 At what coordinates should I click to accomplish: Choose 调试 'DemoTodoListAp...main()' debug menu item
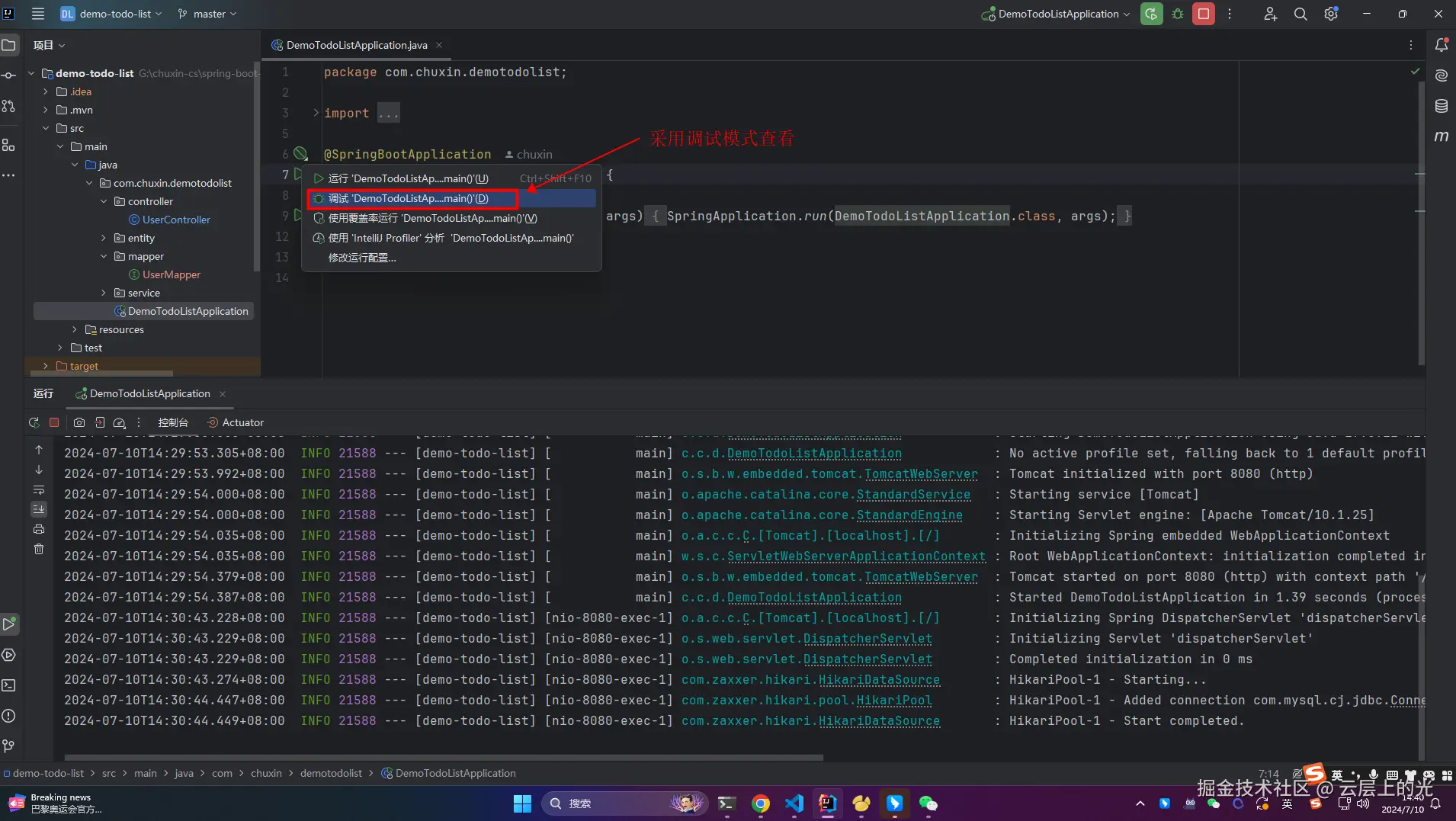(x=452, y=198)
